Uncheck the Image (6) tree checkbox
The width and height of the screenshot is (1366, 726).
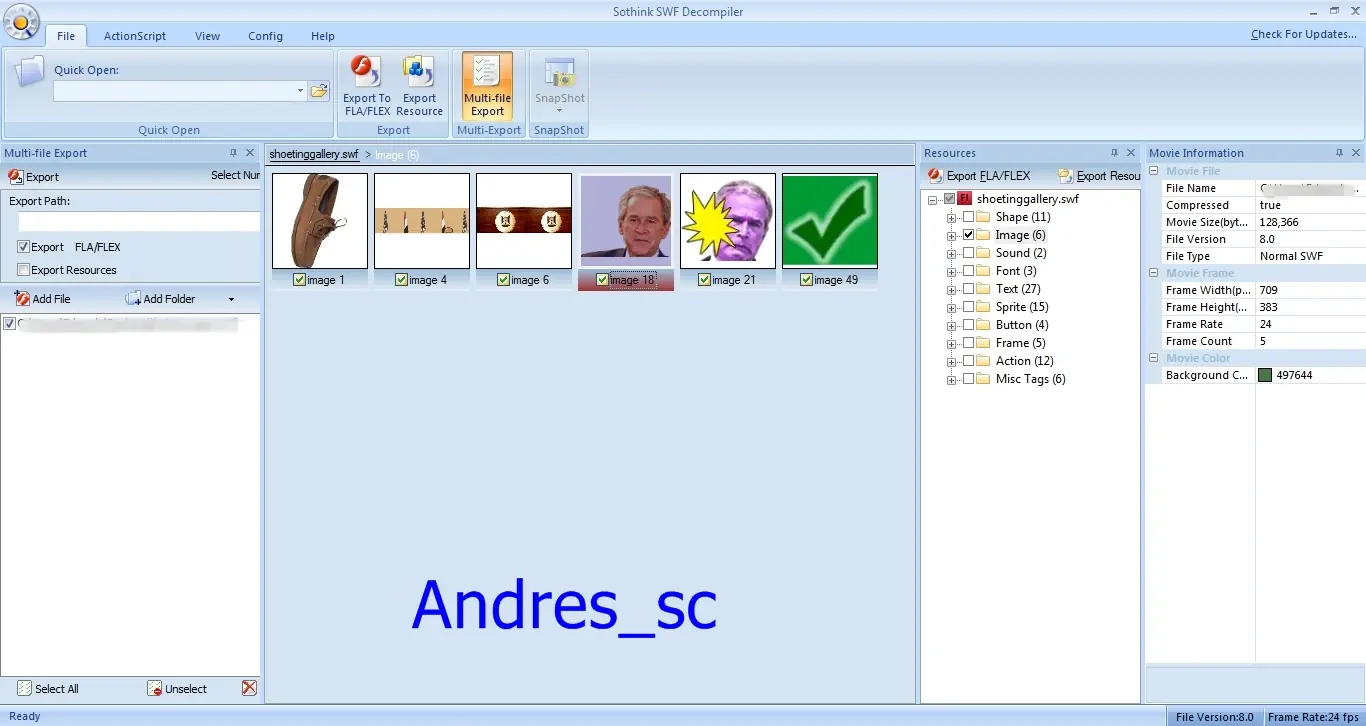point(968,235)
